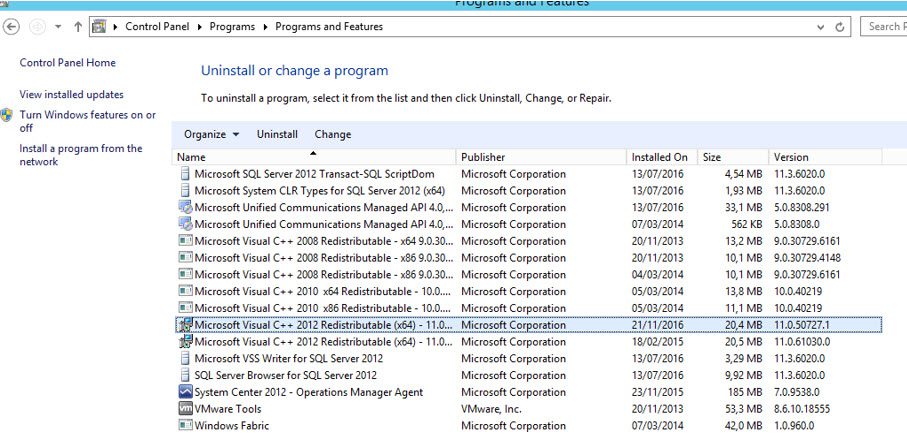Click the shield icon beside Windows features
Screen dimensions: 907x440
(7, 114)
